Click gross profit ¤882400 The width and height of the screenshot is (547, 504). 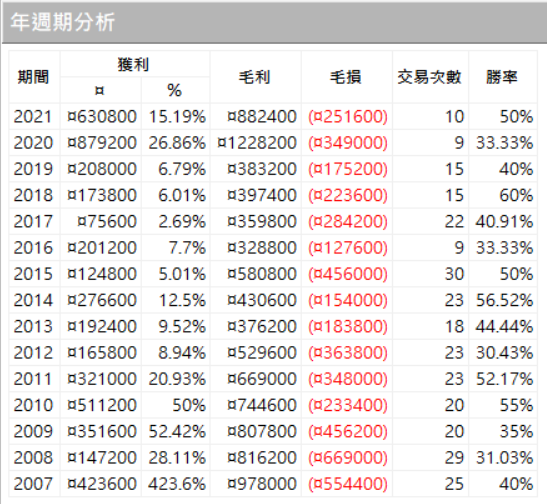[262, 116]
